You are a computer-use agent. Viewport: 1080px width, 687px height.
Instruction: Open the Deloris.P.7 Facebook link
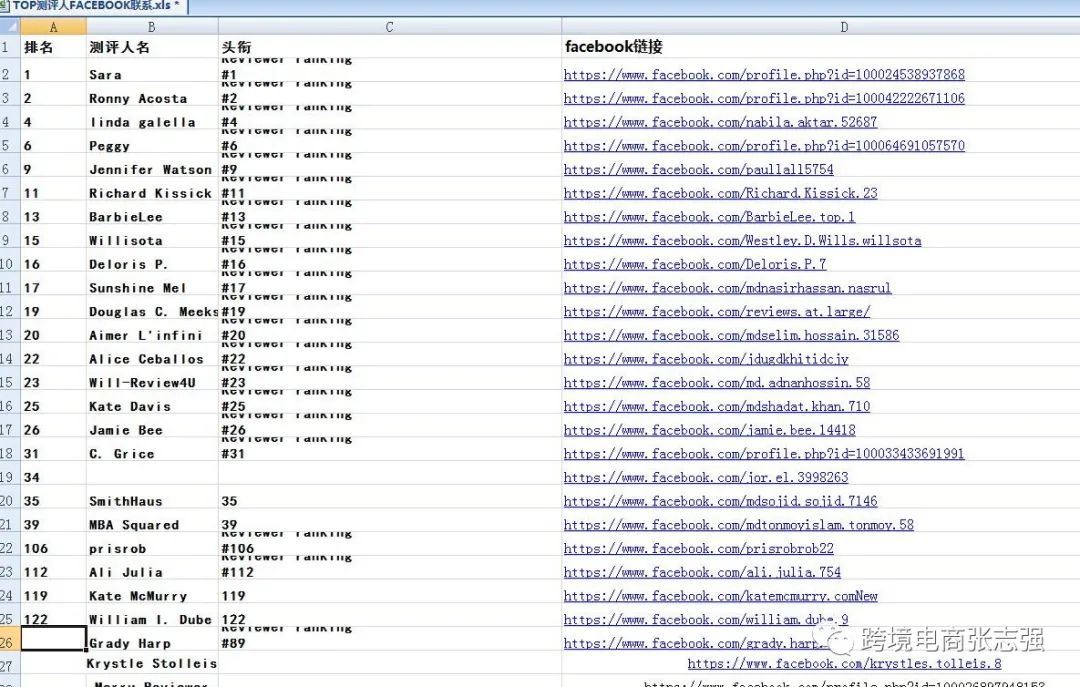[x=695, y=264]
